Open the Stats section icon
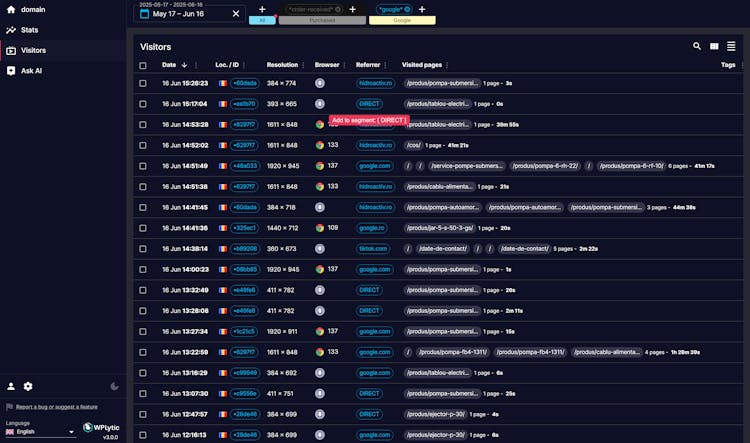 (11, 30)
